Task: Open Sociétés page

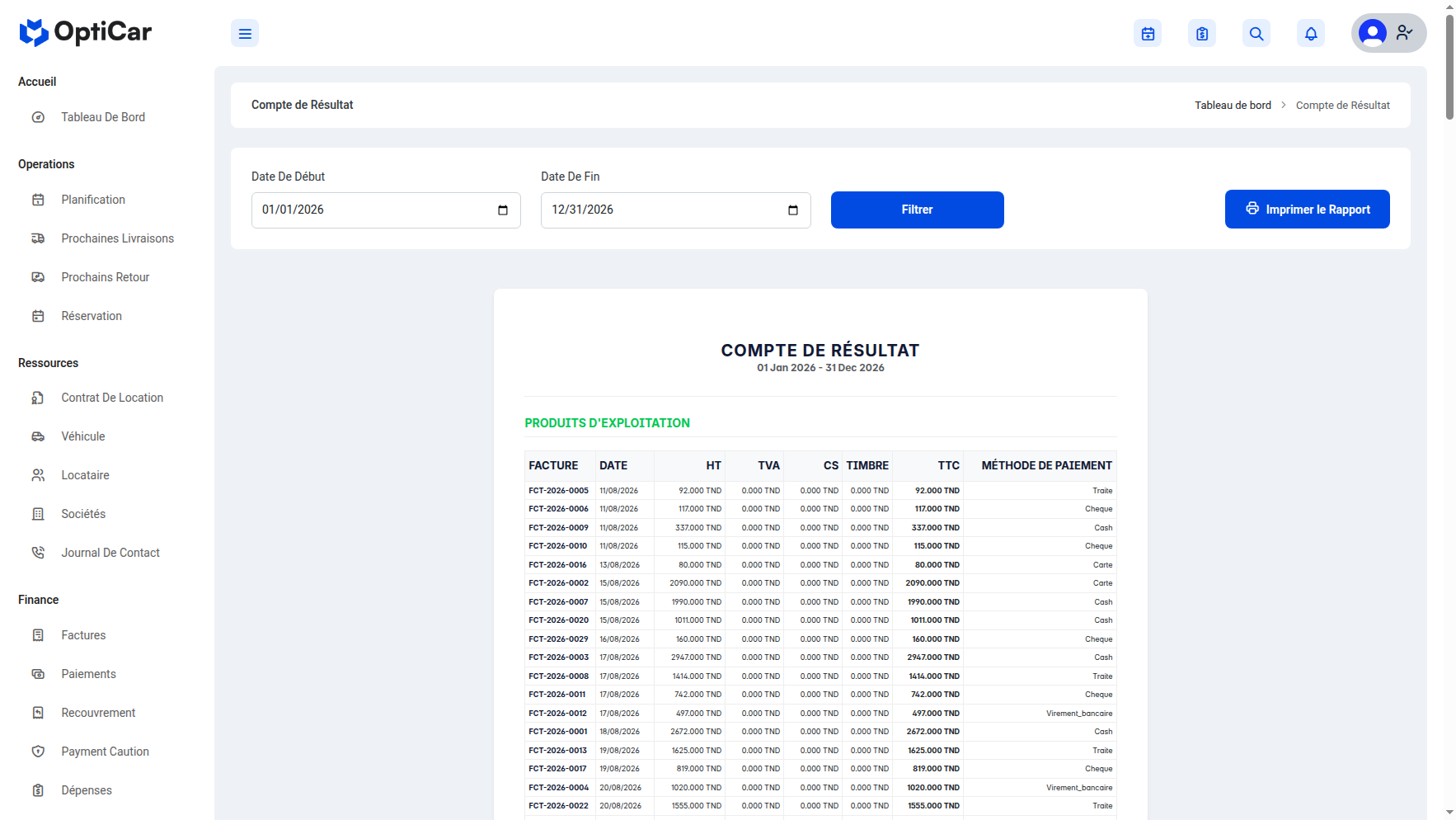Action: point(82,514)
